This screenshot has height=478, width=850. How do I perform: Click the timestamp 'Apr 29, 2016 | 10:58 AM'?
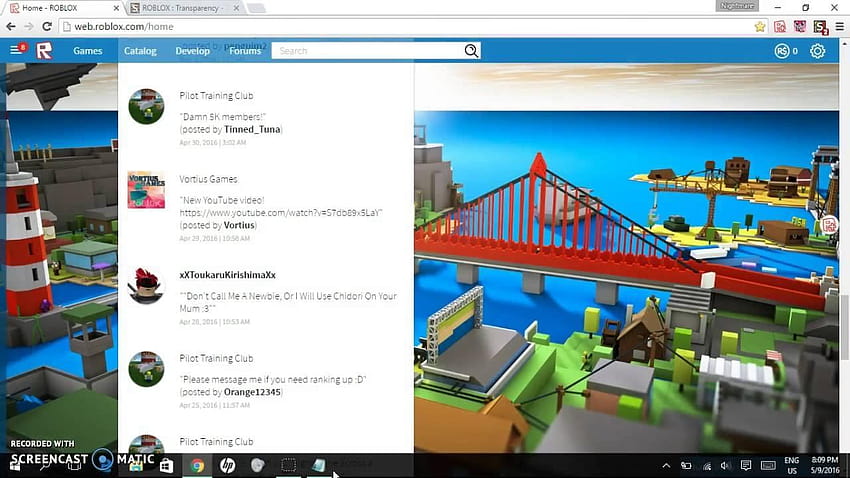(215, 238)
